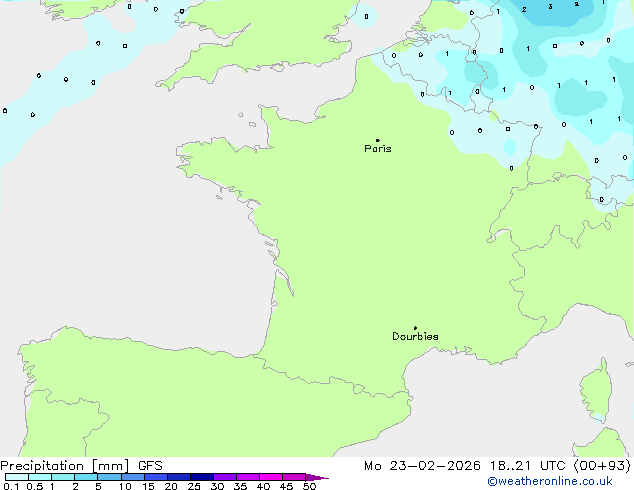Pick the 1 mm legend color swatch
This screenshot has width=634, height=490.
tap(63, 477)
